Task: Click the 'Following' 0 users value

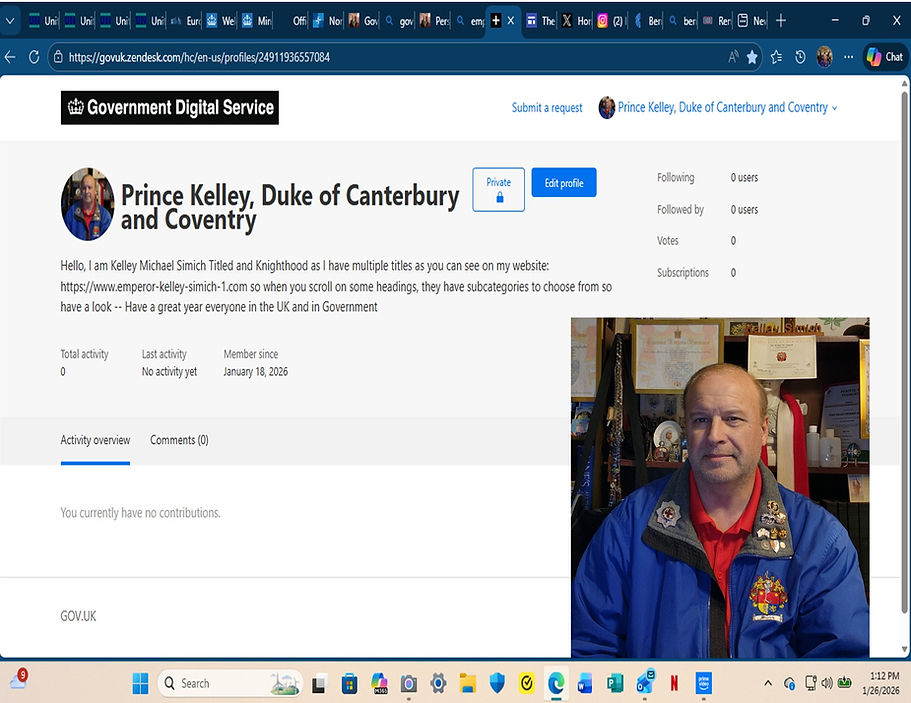Action: tap(744, 177)
